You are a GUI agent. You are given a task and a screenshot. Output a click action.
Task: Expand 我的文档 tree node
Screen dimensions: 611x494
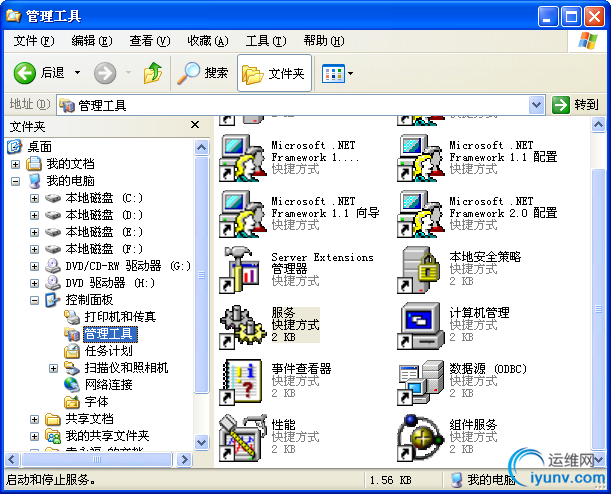point(16,164)
